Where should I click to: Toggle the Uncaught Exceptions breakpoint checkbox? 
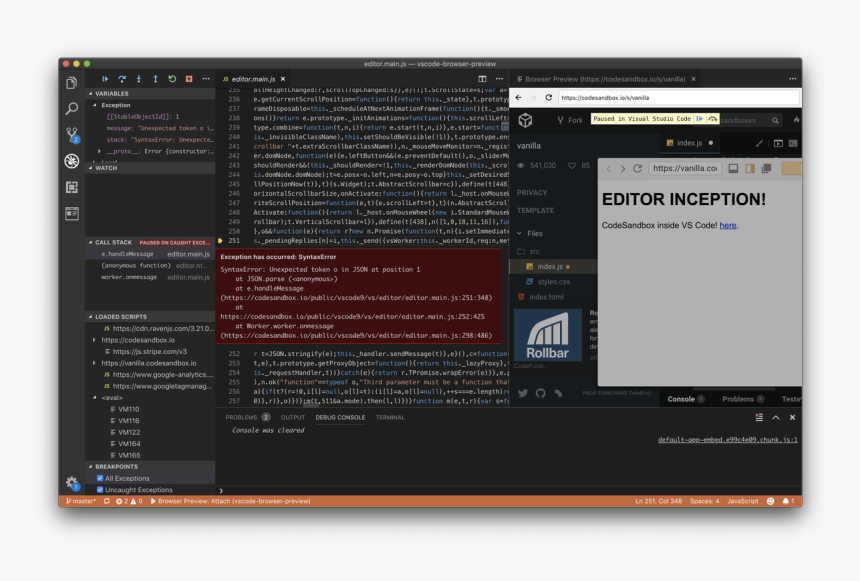[100, 490]
